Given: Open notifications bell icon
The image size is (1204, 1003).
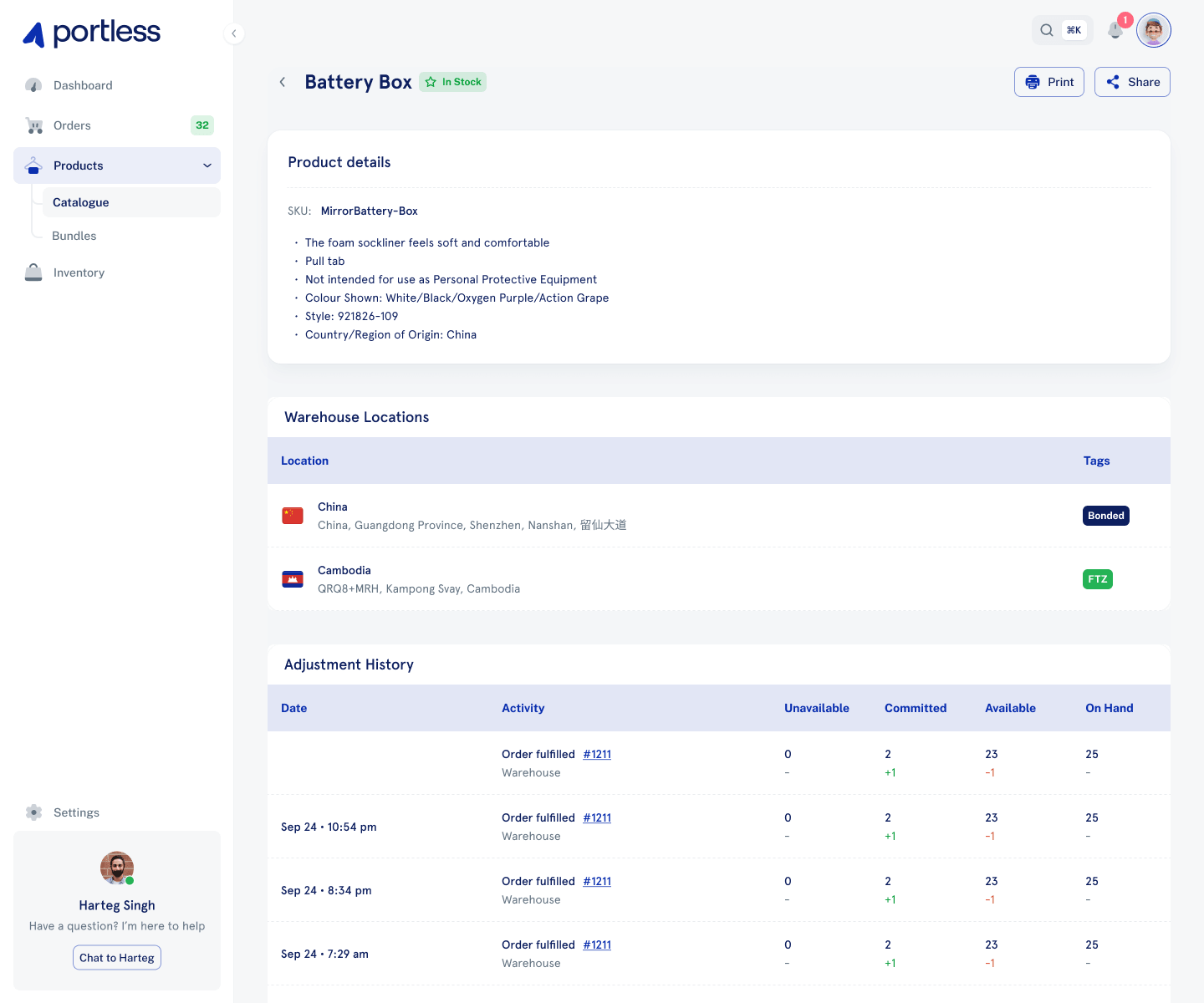Looking at the screenshot, I should (x=1115, y=30).
